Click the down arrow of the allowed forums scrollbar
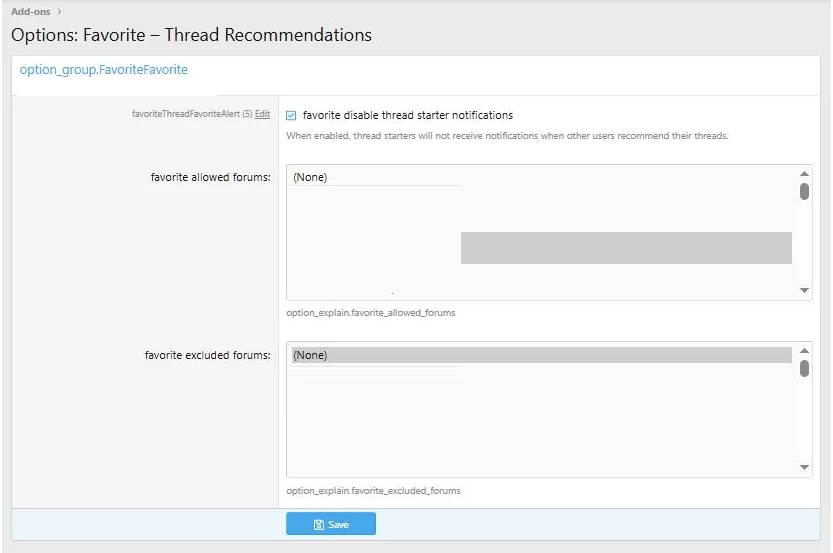833x553 pixels. point(804,290)
